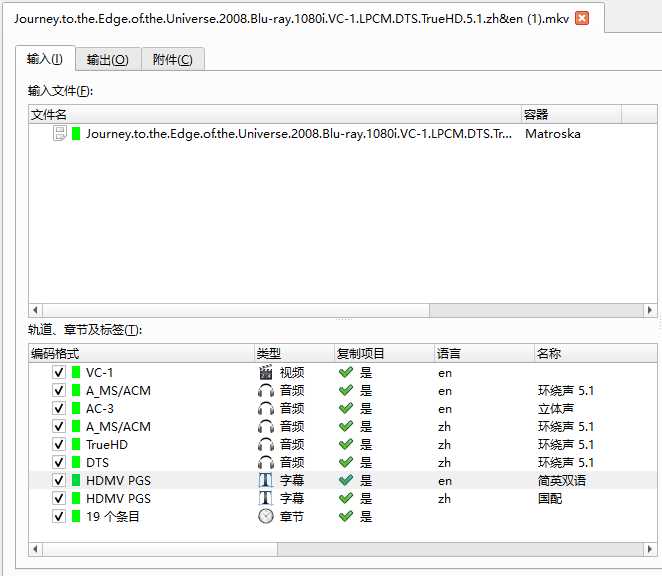The image size is (662, 576).
Task: Sort tracks by the 编码格式 column header
Action: click(141, 353)
